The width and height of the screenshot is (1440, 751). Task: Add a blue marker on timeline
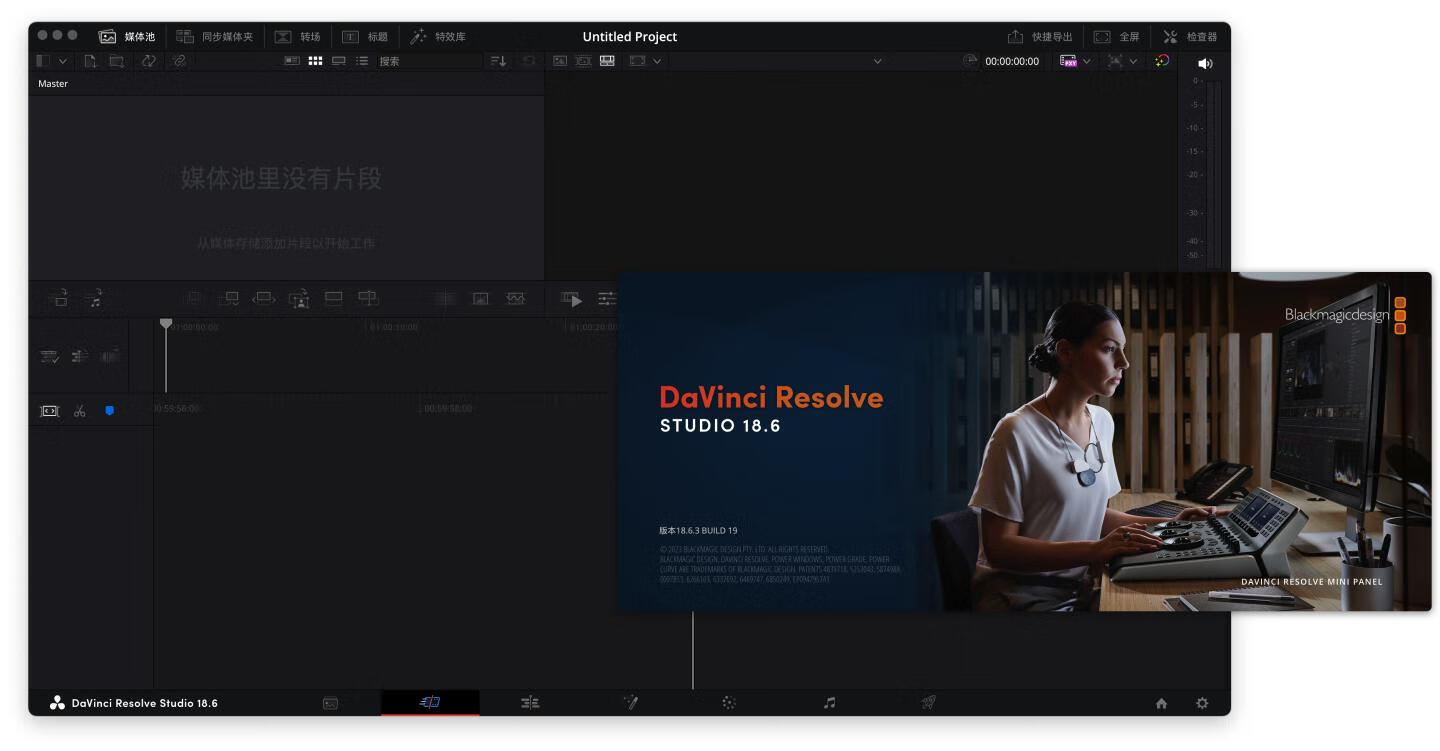click(109, 411)
